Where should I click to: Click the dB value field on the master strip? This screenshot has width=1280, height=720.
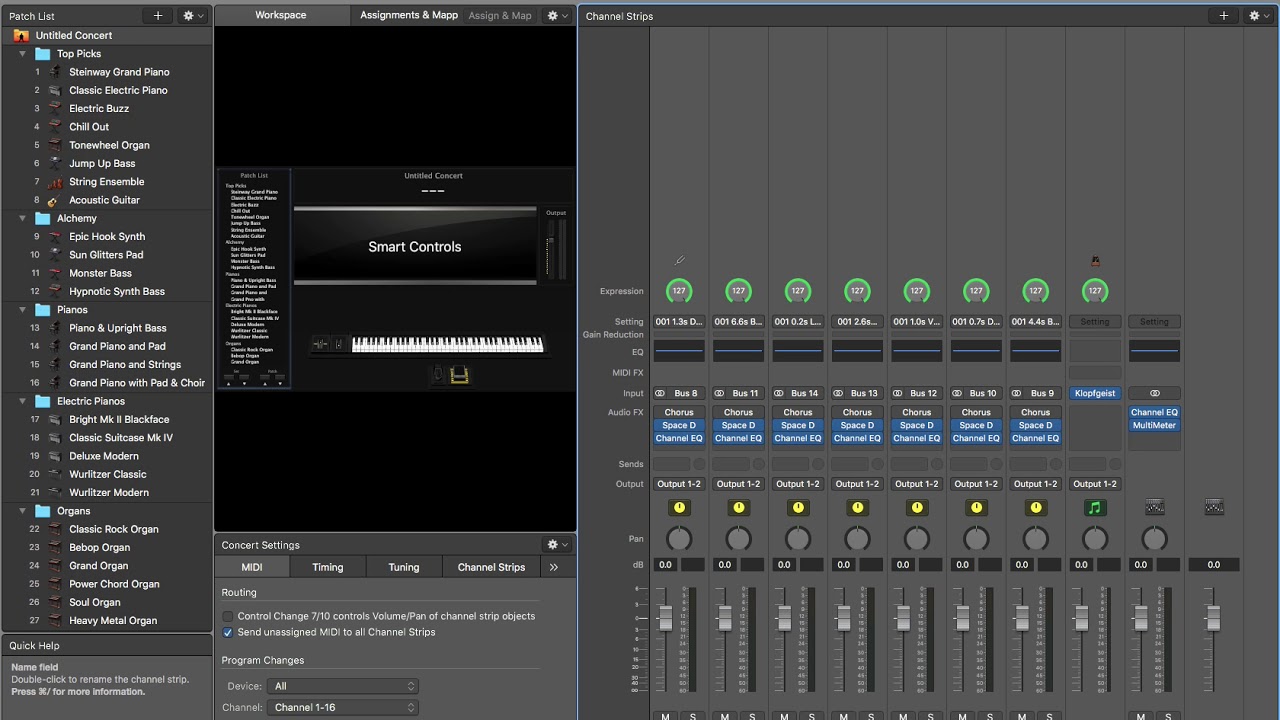pos(1213,564)
